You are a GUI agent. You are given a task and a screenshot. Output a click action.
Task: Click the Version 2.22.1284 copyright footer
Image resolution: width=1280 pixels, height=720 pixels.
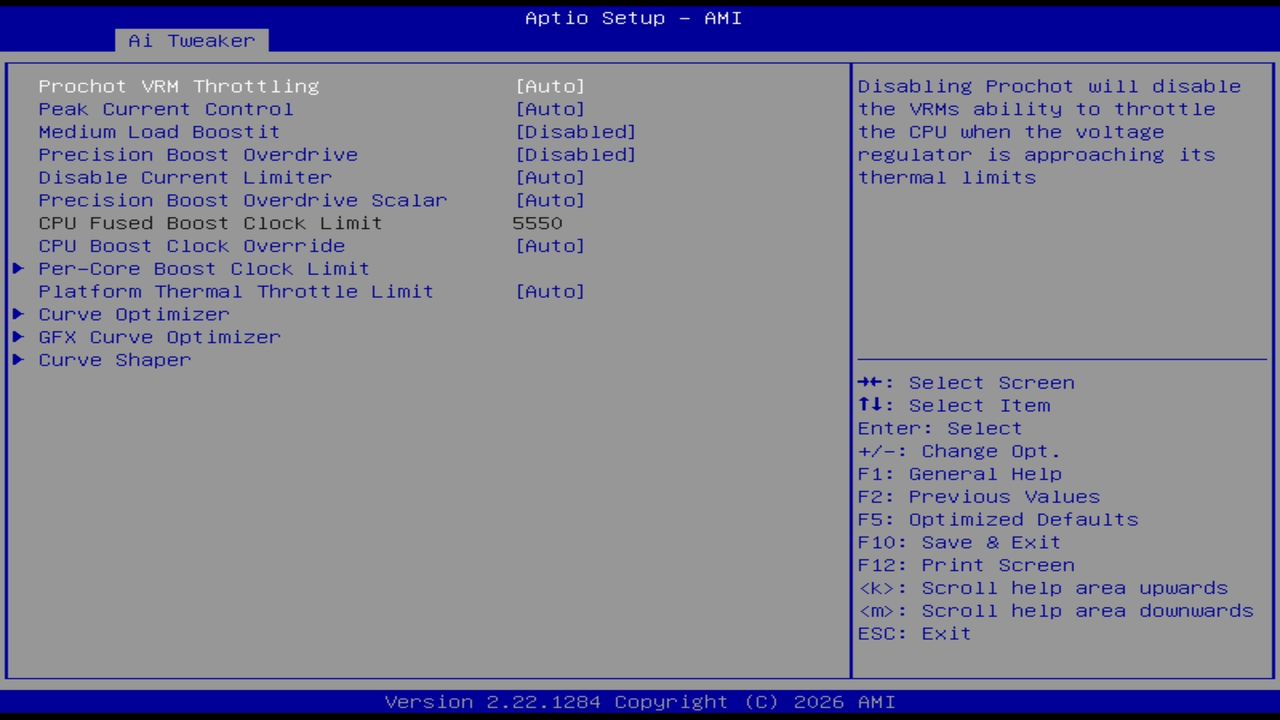(640, 702)
